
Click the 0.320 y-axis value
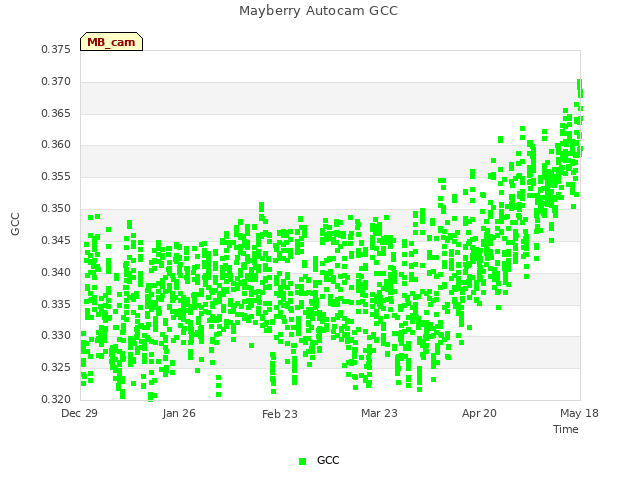click(56, 399)
